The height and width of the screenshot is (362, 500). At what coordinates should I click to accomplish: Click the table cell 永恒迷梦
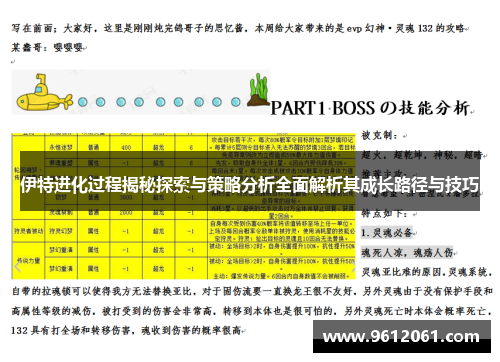tap(61, 147)
